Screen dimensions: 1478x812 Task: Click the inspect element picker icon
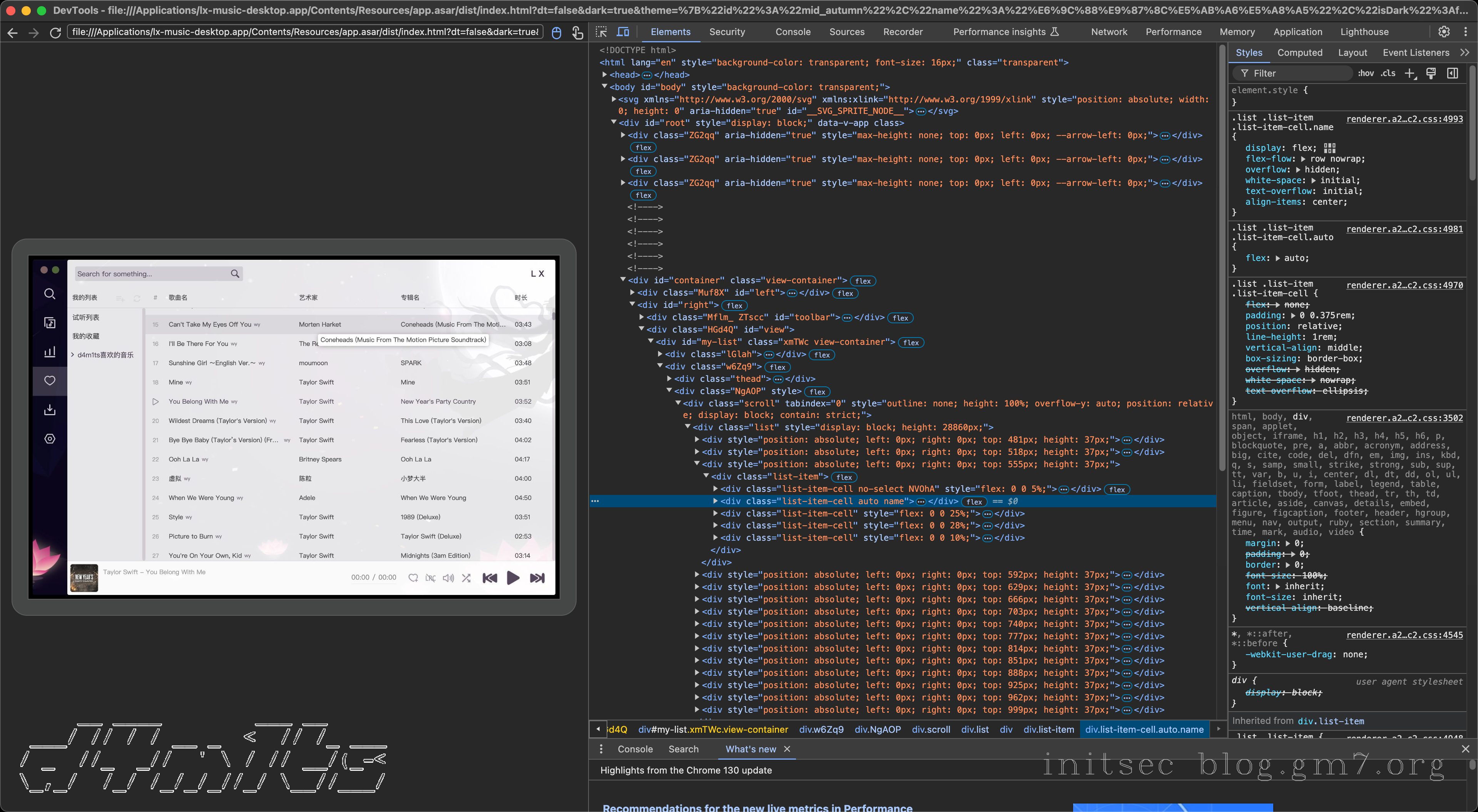(x=601, y=32)
